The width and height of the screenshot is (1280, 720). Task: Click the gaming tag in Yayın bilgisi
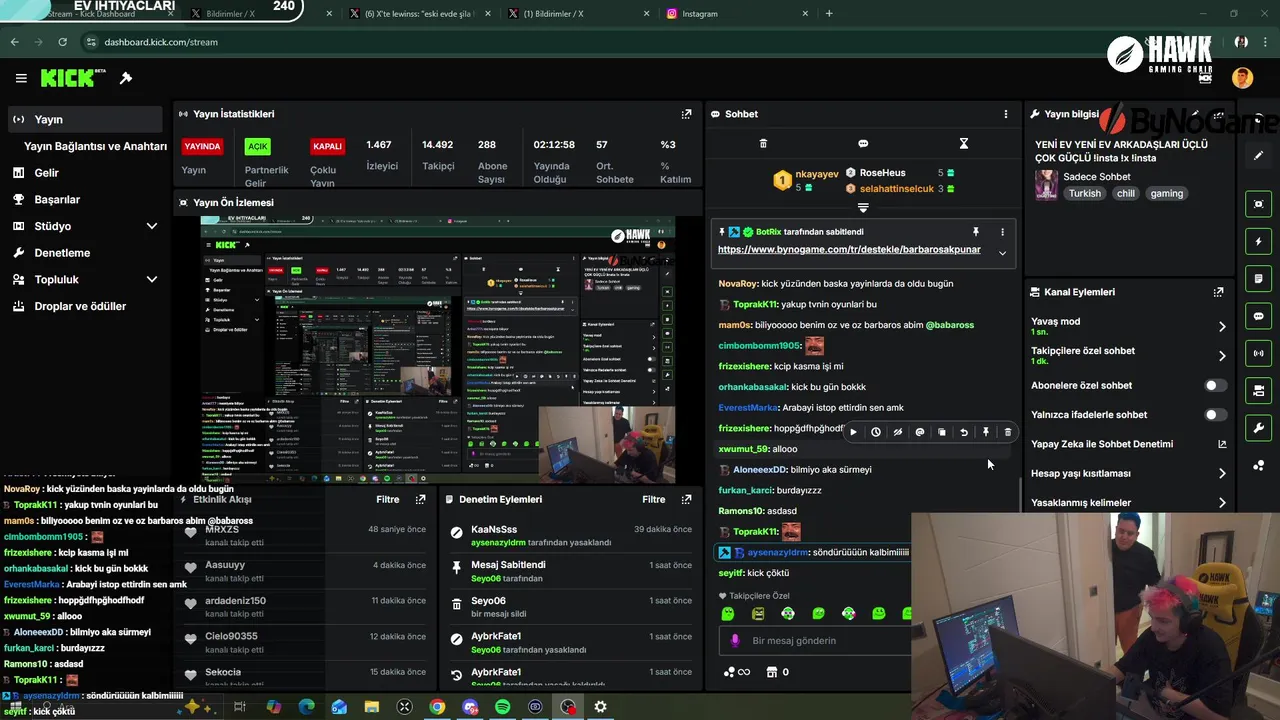(1166, 193)
